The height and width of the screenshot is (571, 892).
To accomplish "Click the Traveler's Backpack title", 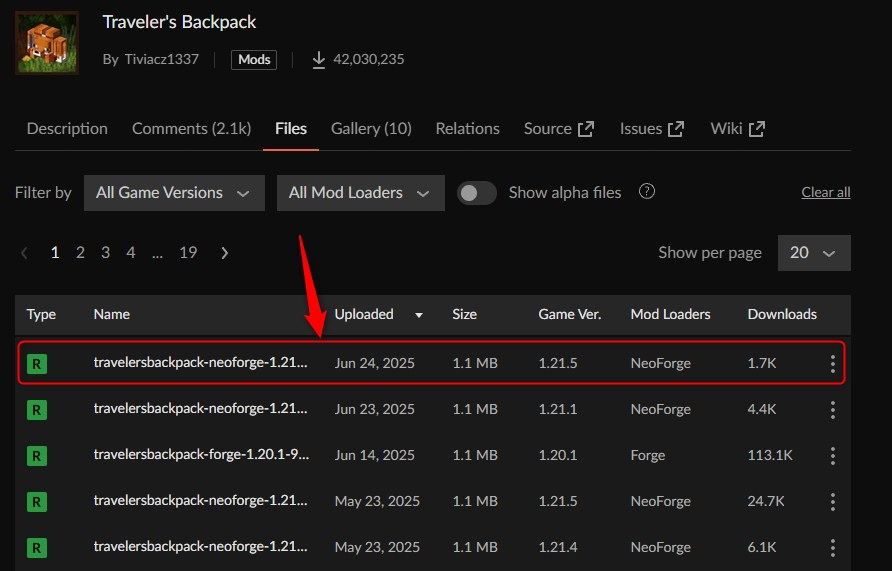I will coord(179,22).
